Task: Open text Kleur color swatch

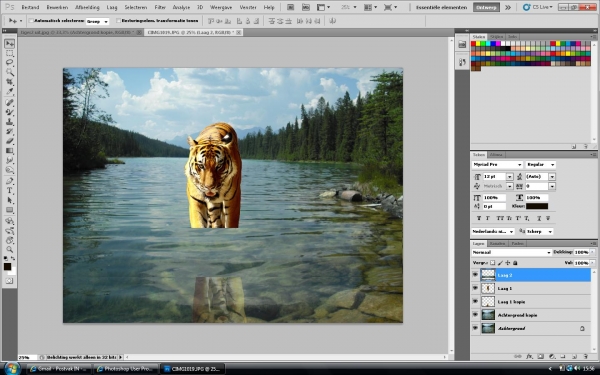Action: 537,206
